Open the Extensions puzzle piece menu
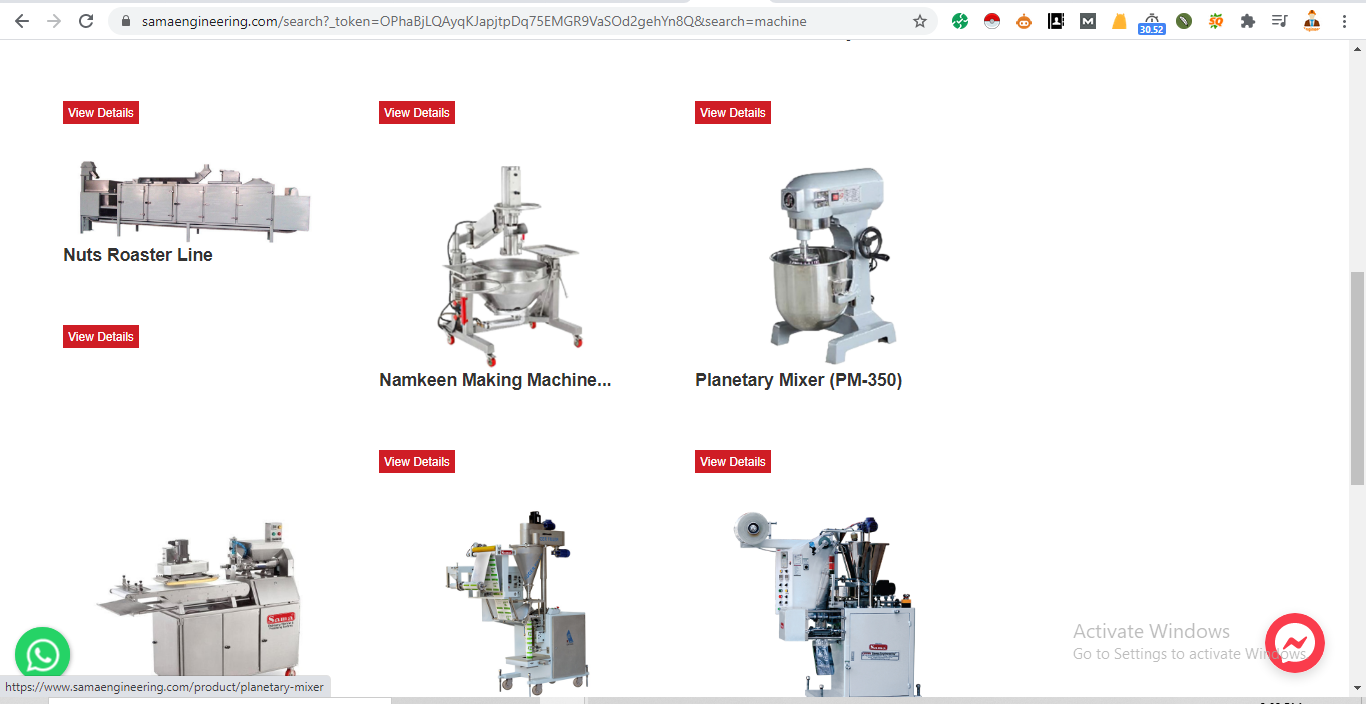 pos(1248,21)
